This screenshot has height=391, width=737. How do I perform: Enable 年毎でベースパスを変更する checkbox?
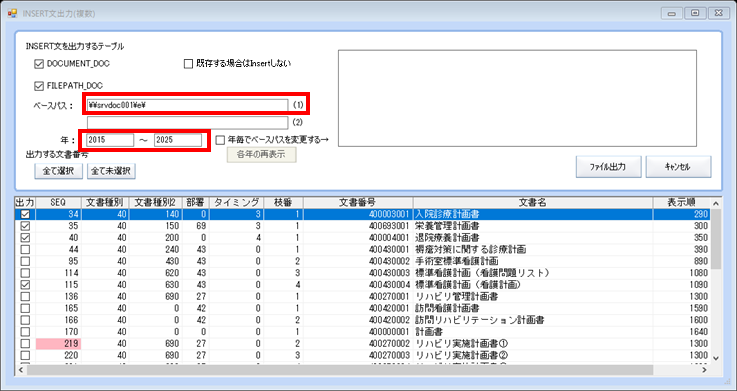pos(220,140)
